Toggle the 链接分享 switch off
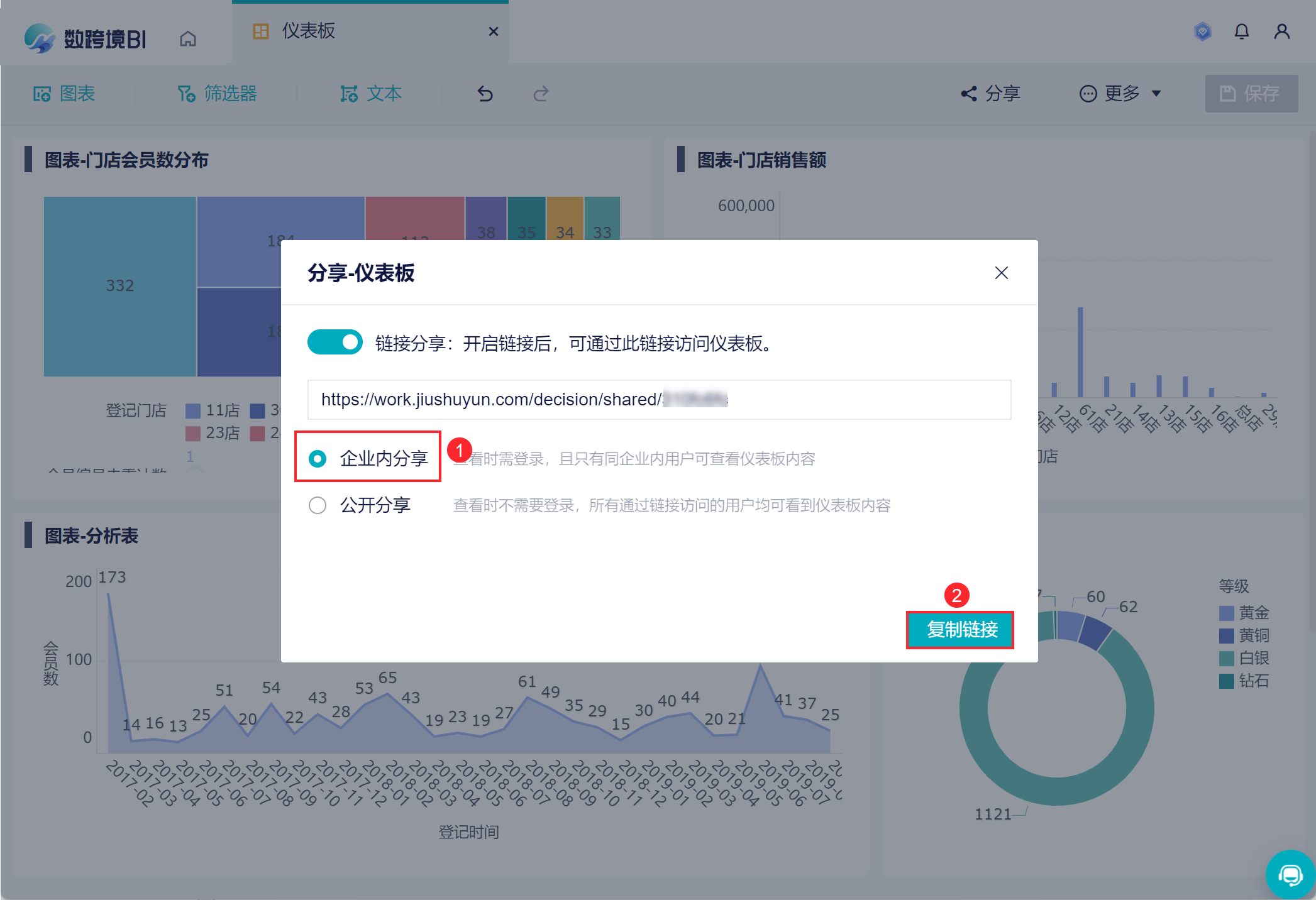1316x900 pixels. (335, 343)
